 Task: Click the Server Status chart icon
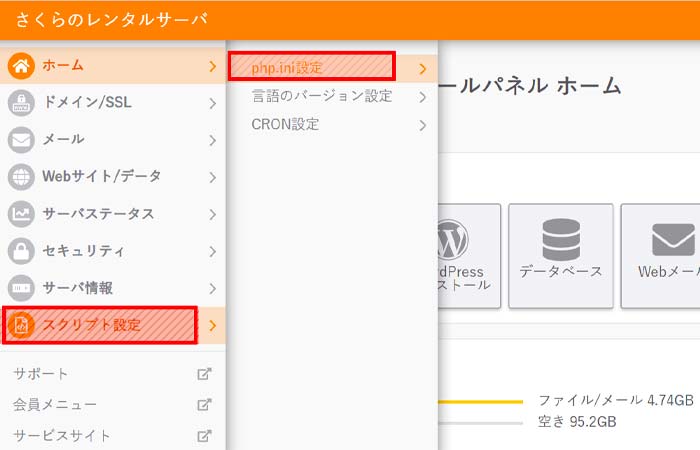click(x=21, y=214)
